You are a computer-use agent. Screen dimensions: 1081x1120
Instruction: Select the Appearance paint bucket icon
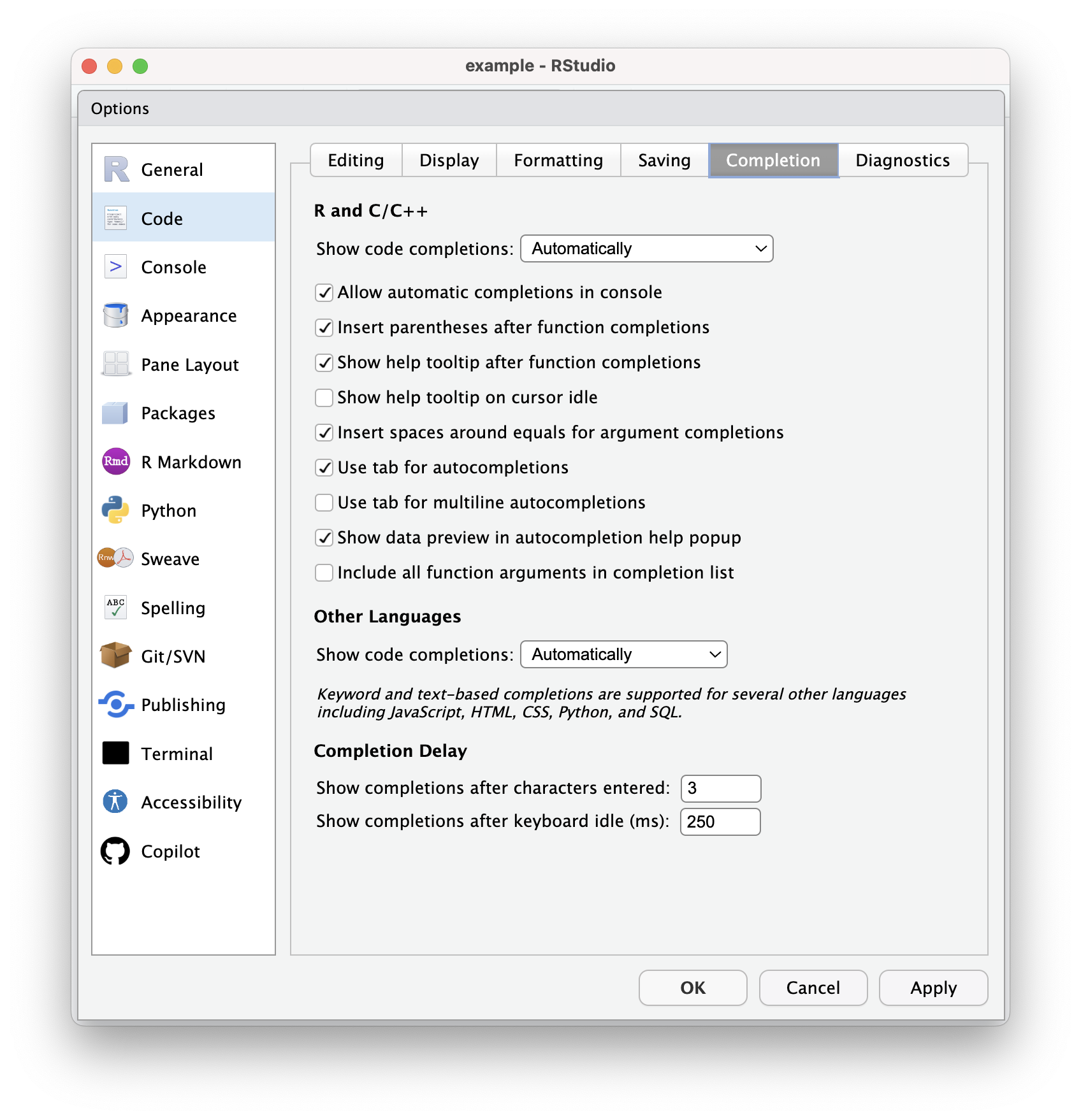tap(115, 315)
